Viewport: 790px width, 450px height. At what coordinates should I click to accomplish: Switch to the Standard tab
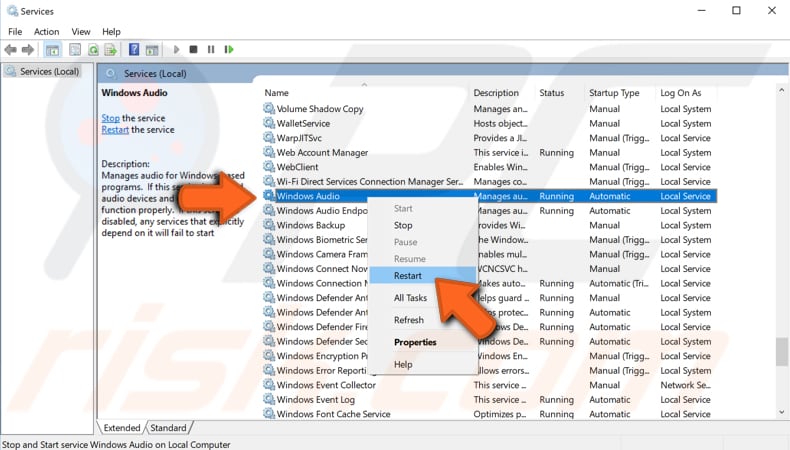click(168, 428)
